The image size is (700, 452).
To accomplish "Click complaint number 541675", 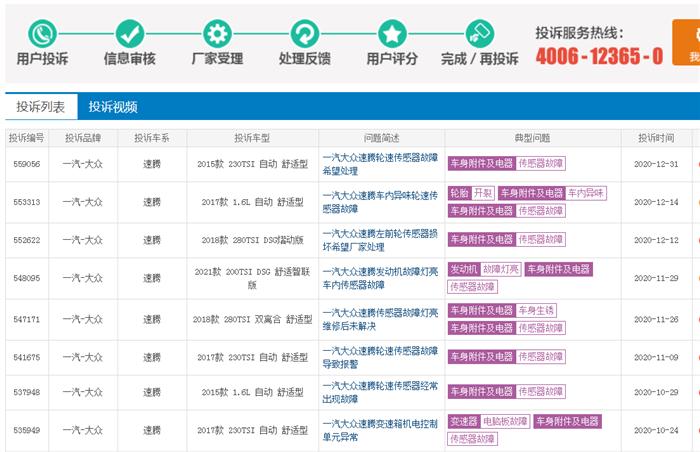I will pyautogui.click(x=27, y=357).
